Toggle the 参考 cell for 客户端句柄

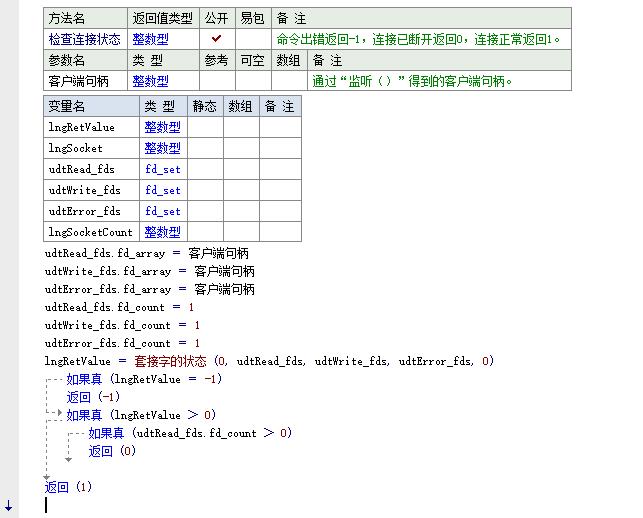pyautogui.click(x=217, y=81)
